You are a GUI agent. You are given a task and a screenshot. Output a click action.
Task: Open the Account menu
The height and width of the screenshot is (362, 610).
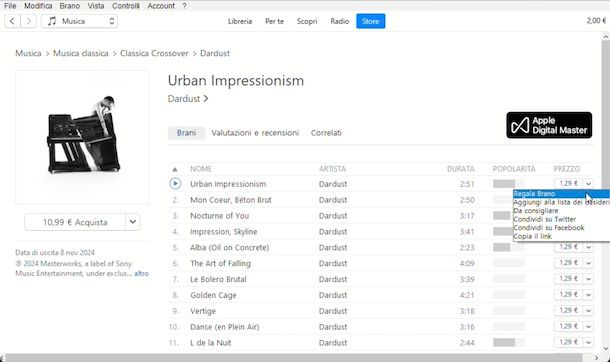pyautogui.click(x=161, y=6)
